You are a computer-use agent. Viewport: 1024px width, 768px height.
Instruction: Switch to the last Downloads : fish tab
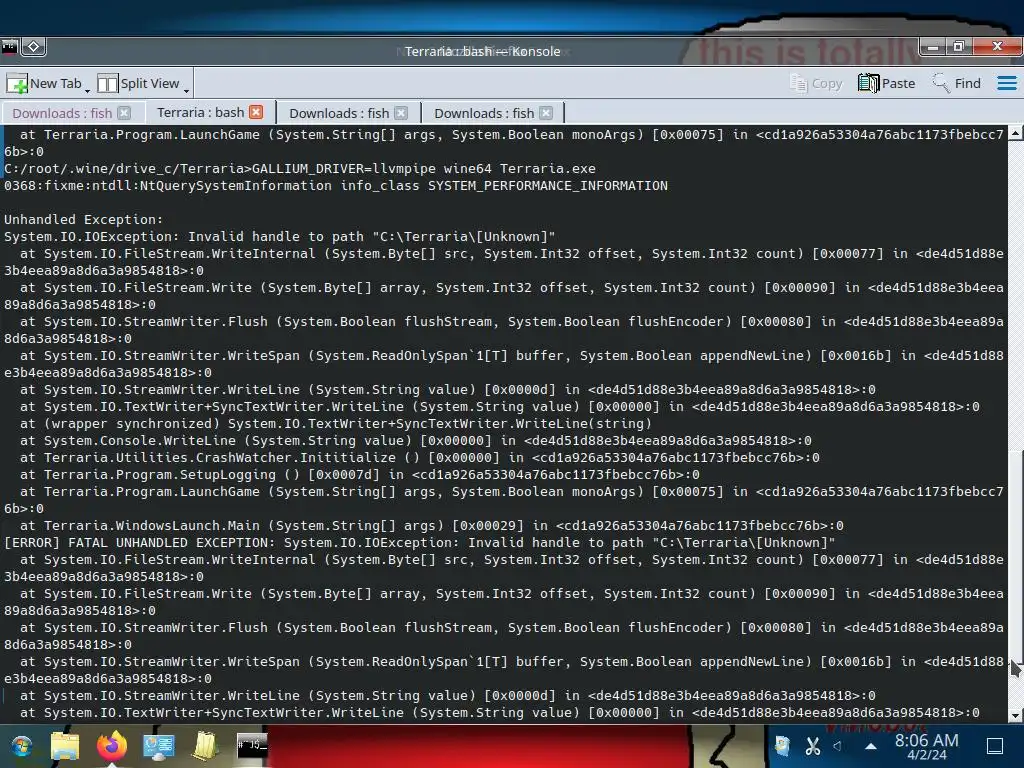(x=484, y=113)
